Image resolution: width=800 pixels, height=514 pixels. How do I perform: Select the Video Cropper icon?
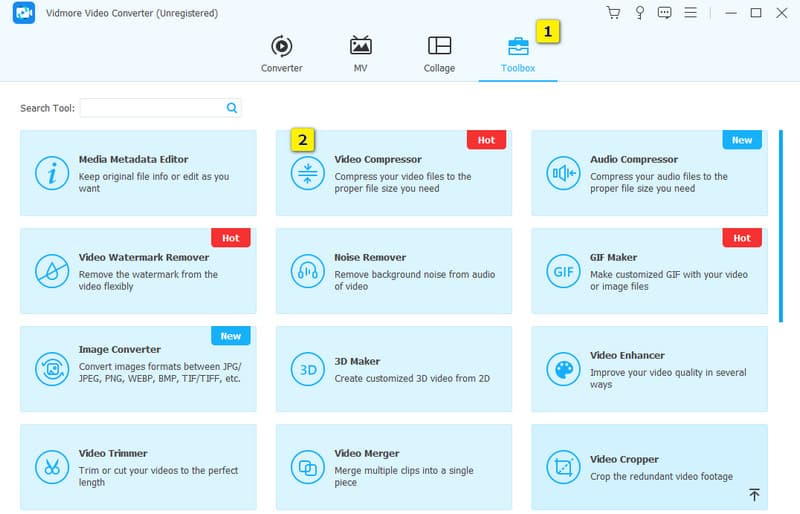click(562, 467)
